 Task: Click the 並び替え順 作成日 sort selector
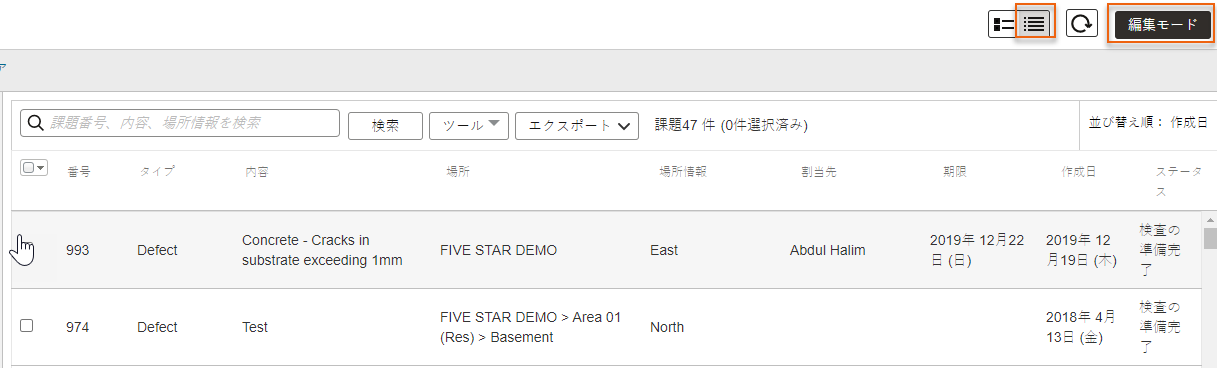click(1148, 122)
